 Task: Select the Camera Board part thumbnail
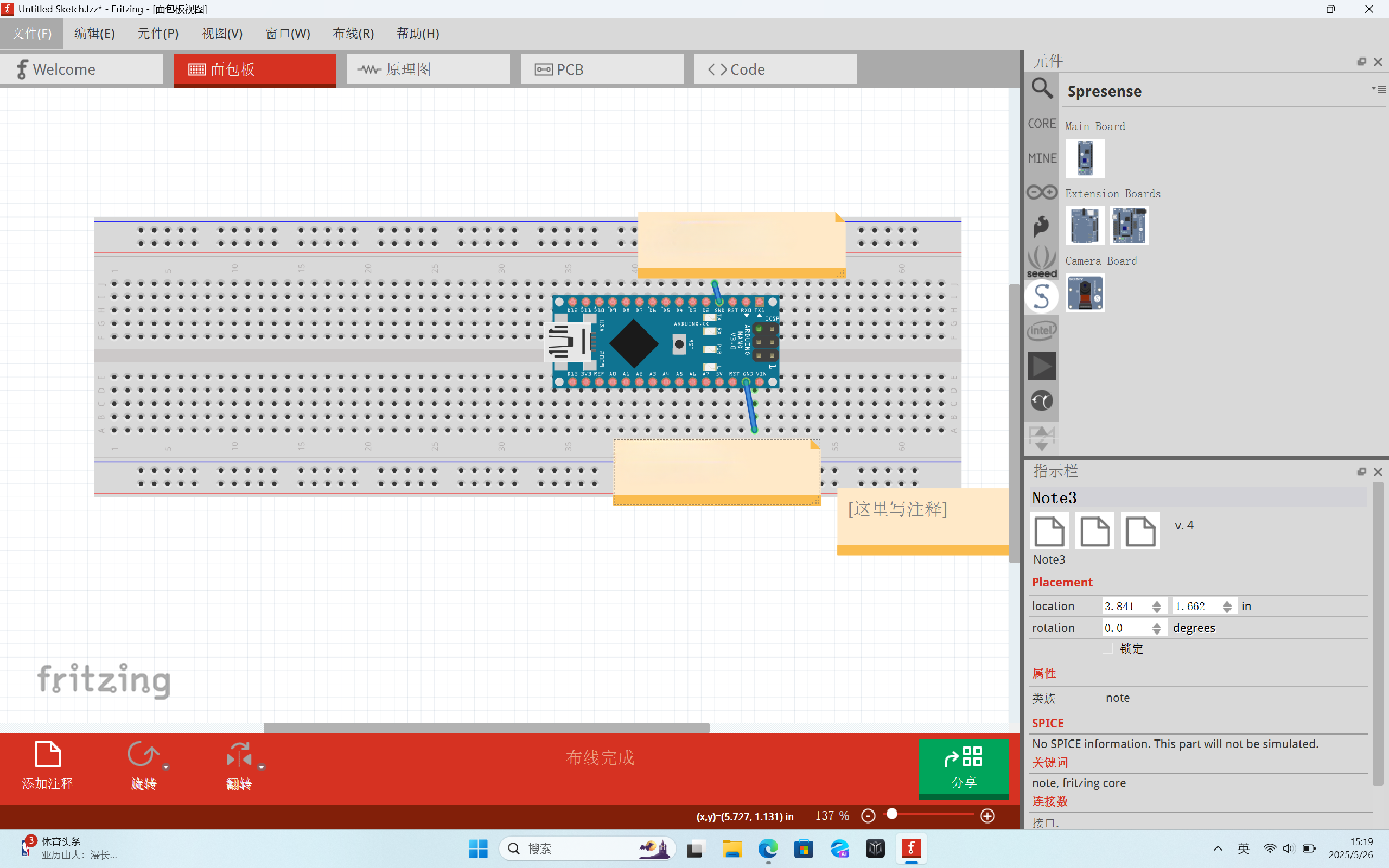[1084, 293]
